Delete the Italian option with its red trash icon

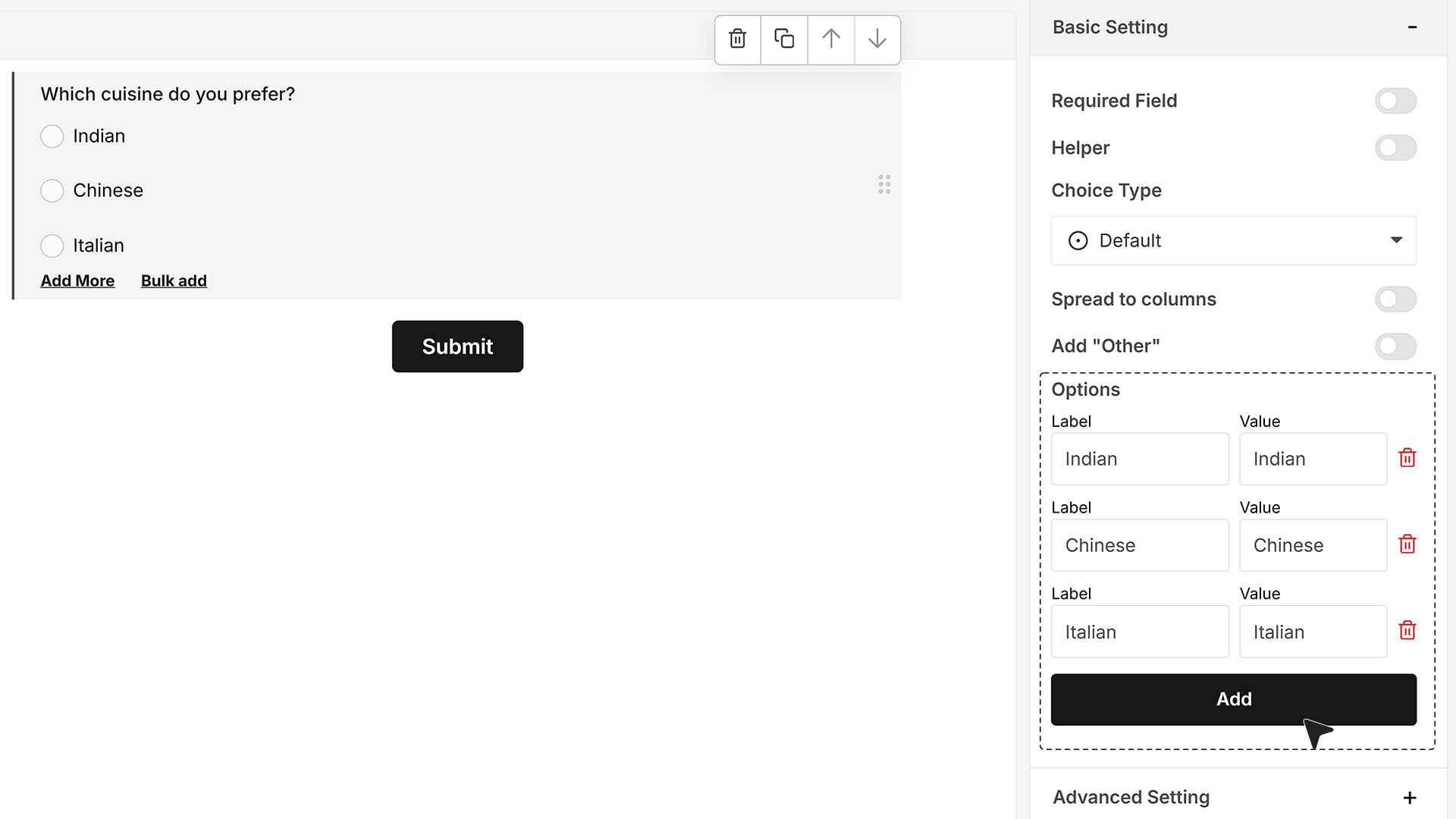pyautogui.click(x=1407, y=631)
